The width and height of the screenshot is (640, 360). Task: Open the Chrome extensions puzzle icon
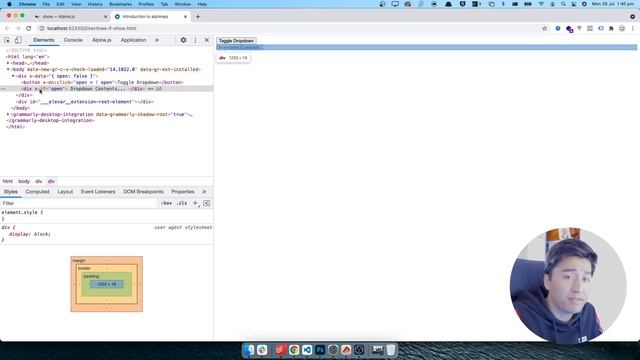(x=611, y=28)
